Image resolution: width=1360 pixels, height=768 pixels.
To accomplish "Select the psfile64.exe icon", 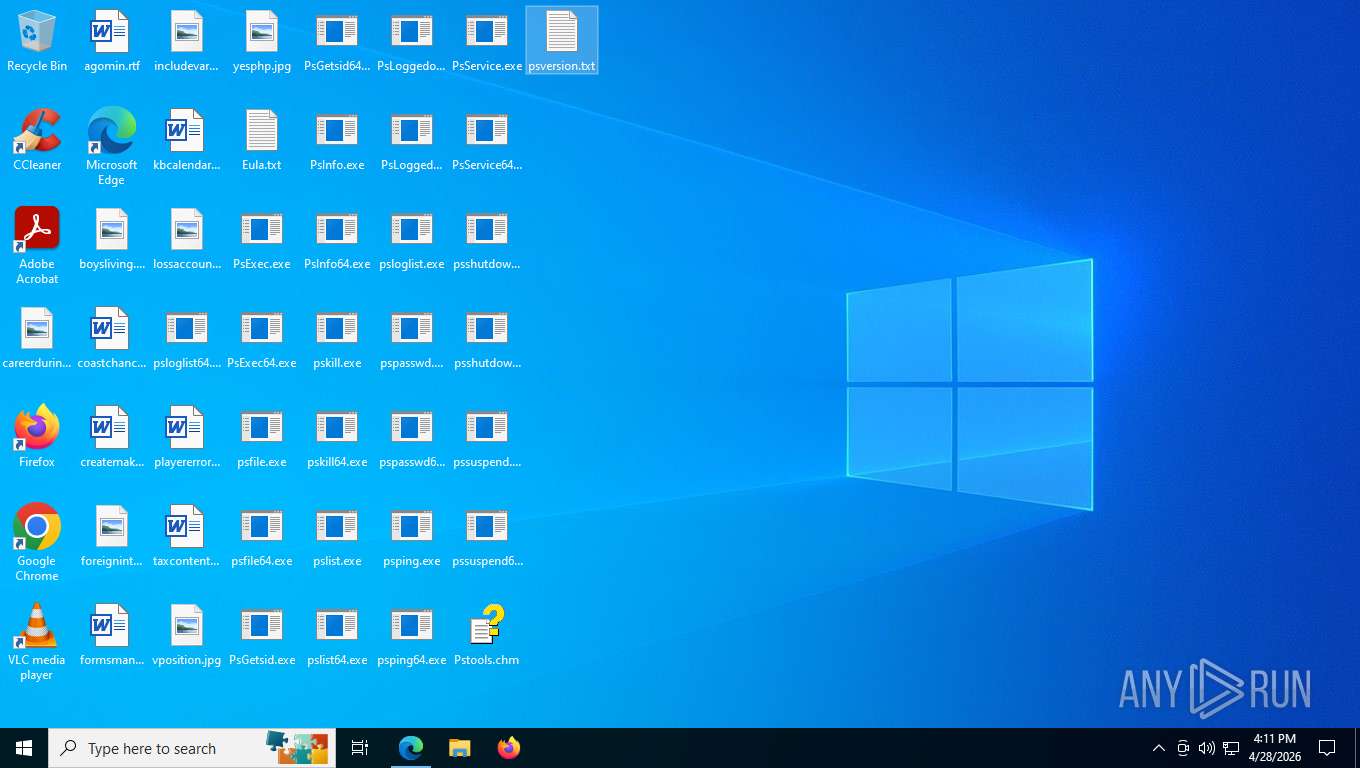I will 261,536.
